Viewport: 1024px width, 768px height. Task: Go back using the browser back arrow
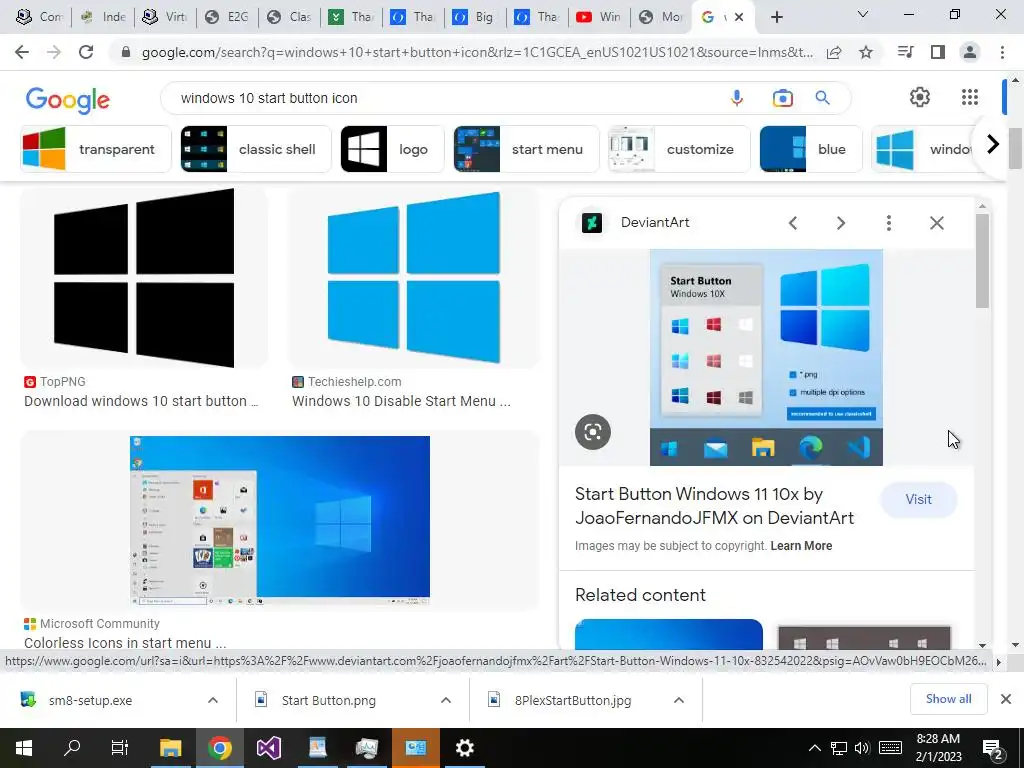[x=22, y=52]
